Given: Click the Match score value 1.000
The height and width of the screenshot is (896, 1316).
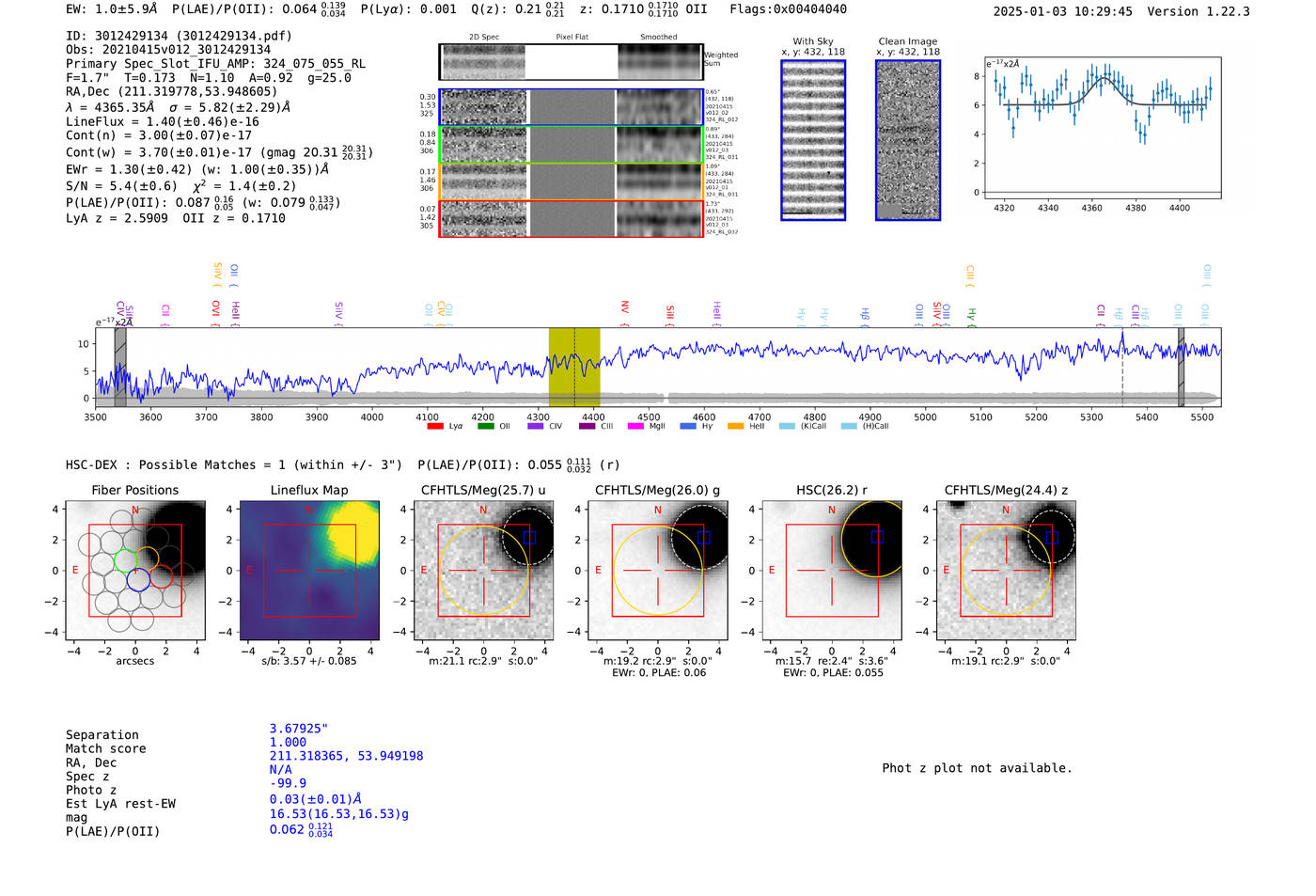Looking at the screenshot, I should coord(288,743).
